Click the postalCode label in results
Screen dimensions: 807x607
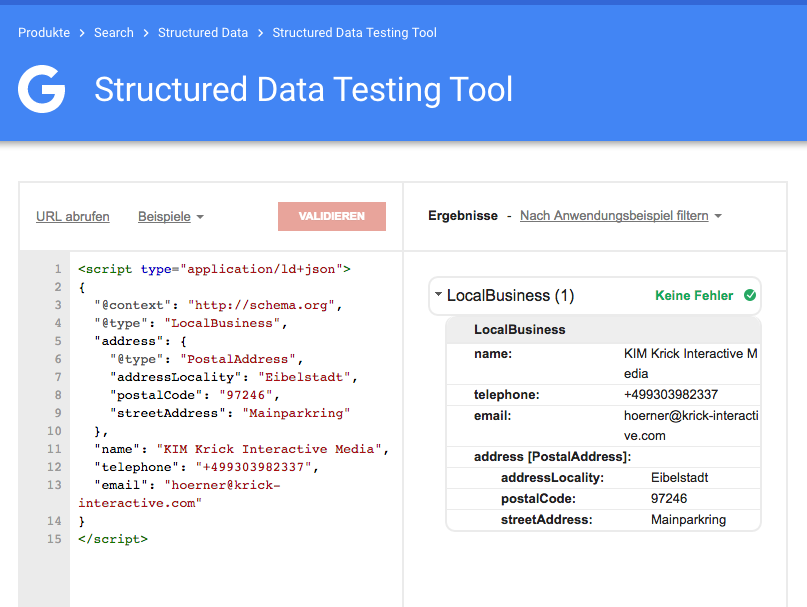(538, 499)
